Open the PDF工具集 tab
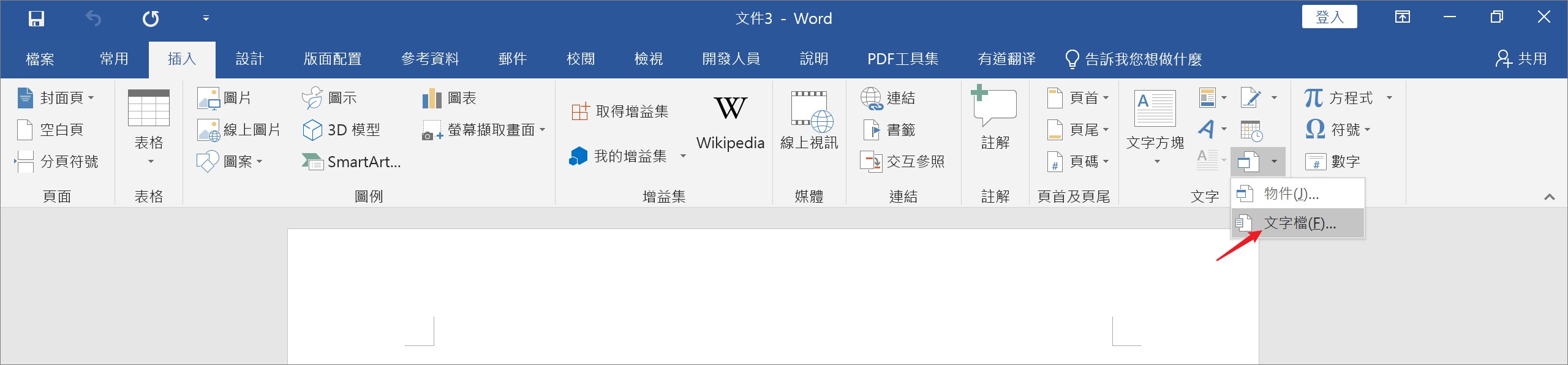This screenshot has height=365, width=1568. [x=903, y=59]
